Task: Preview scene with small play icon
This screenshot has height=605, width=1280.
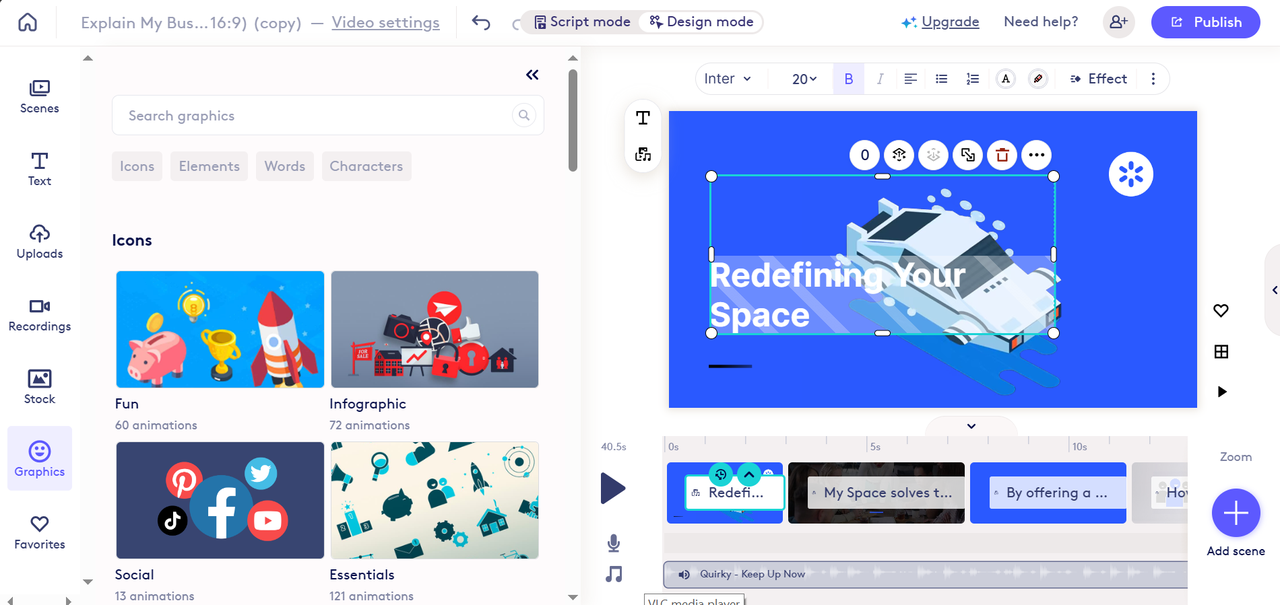Action: tap(1222, 392)
